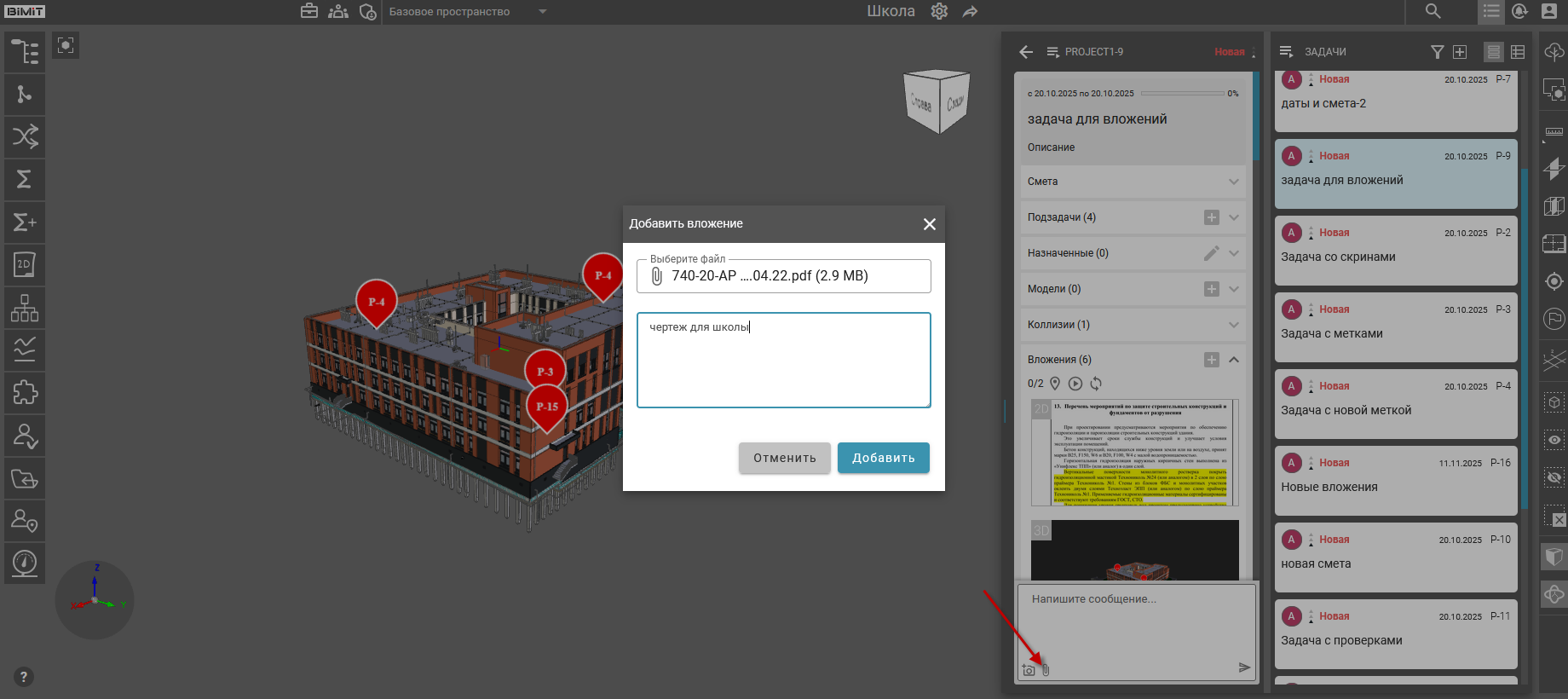Open the 2D view tool in left sidebar
1568x699 pixels.
tap(25, 265)
